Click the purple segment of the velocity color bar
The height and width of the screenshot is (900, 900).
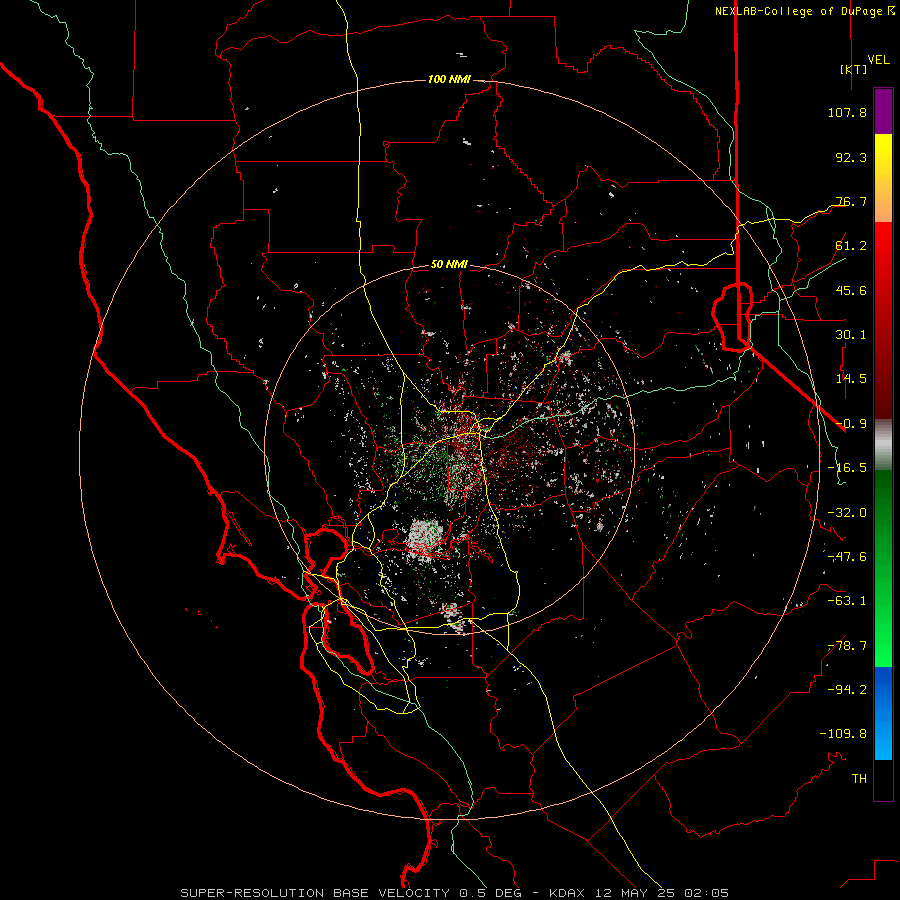coord(883,111)
